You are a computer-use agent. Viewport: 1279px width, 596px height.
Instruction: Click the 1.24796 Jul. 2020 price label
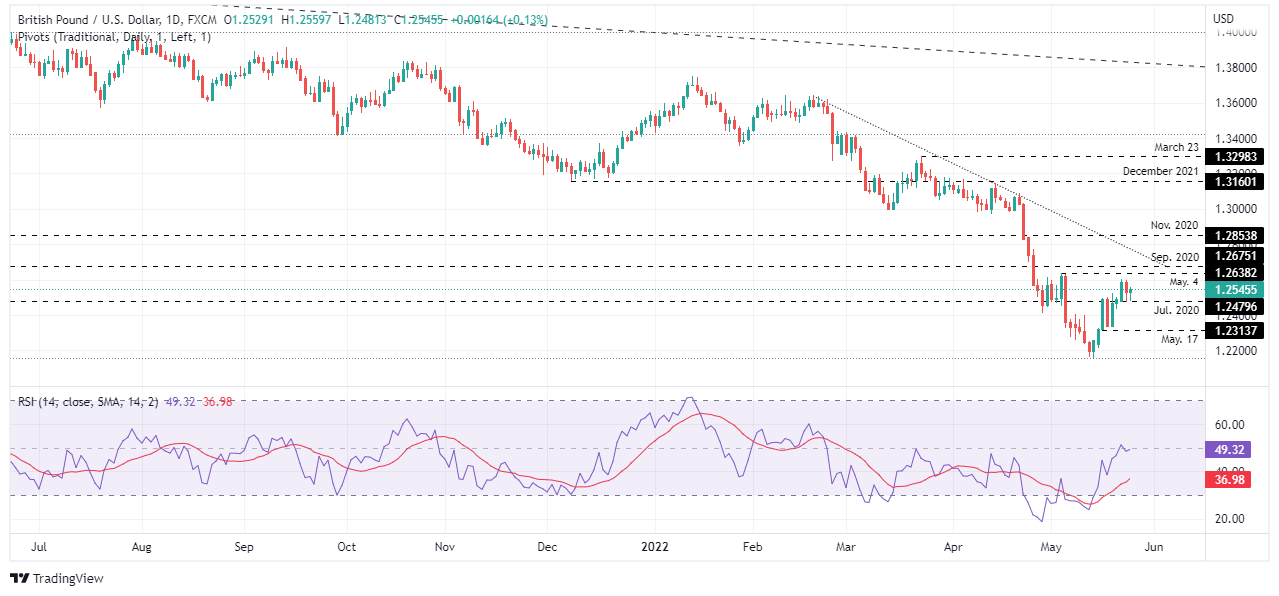click(x=1238, y=305)
